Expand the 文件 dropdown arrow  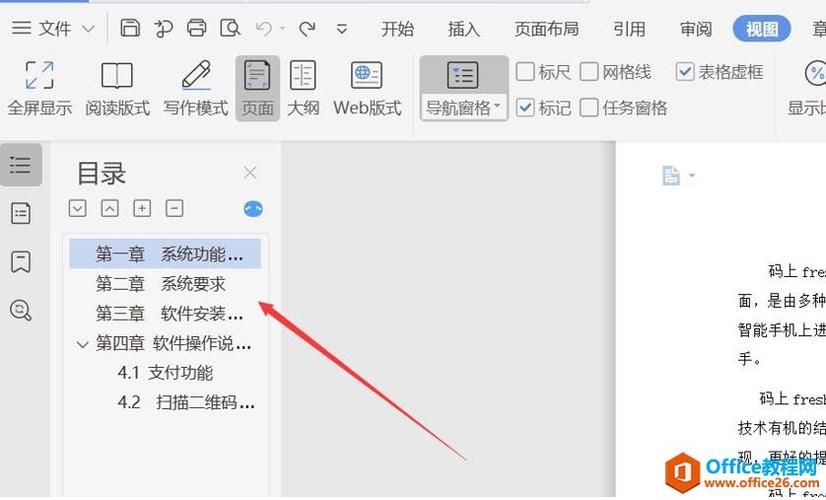coord(88,28)
